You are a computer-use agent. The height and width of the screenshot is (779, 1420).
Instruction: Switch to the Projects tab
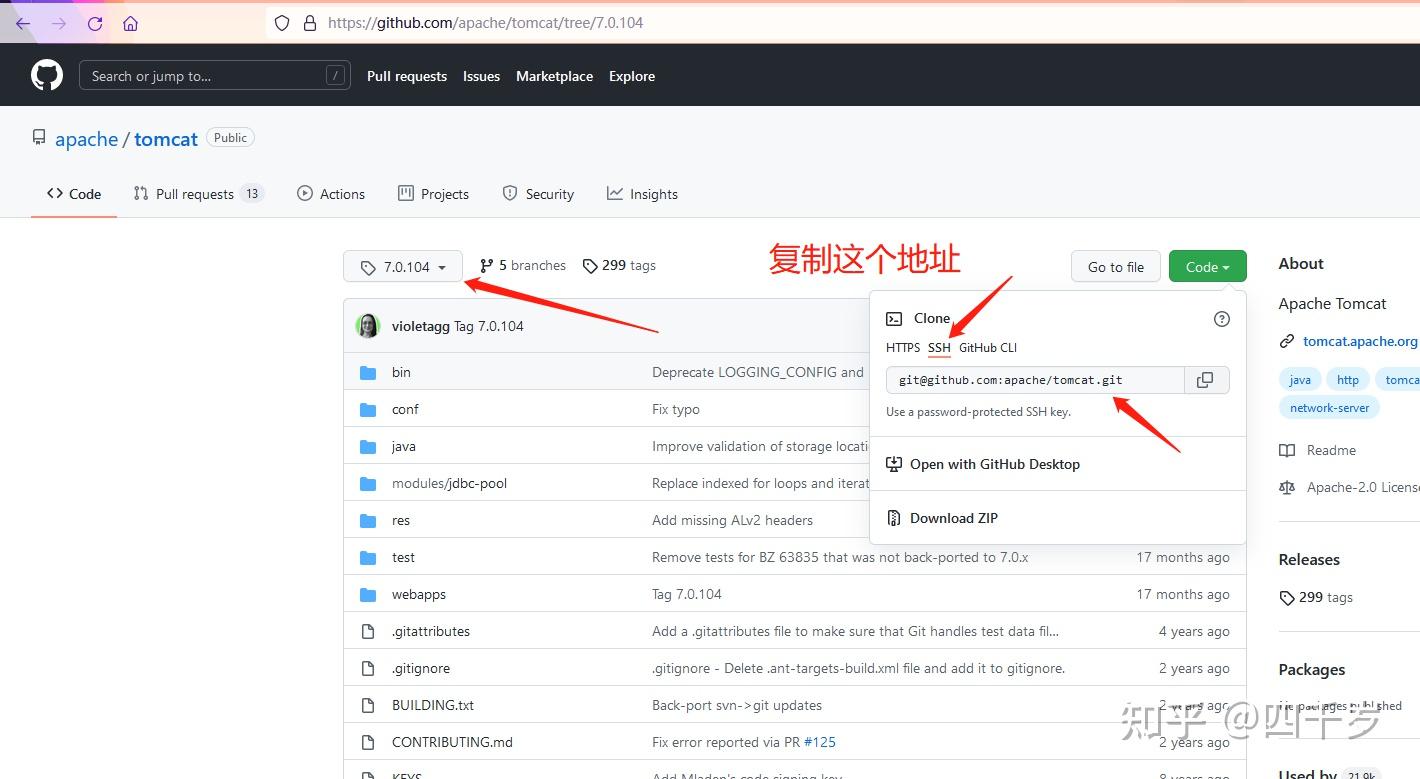coord(433,194)
